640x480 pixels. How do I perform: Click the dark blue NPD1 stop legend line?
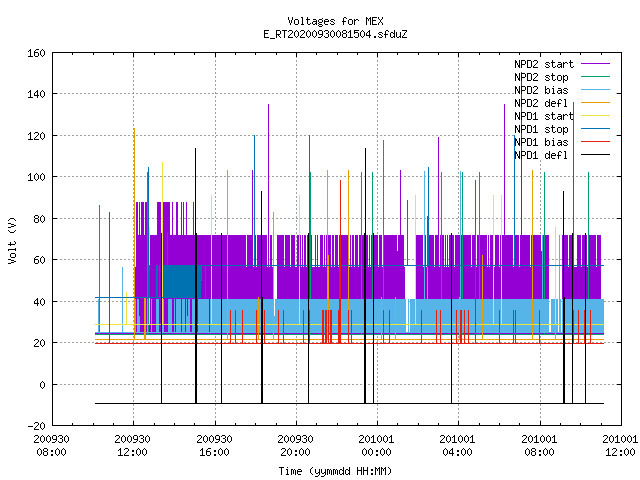point(595,129)
